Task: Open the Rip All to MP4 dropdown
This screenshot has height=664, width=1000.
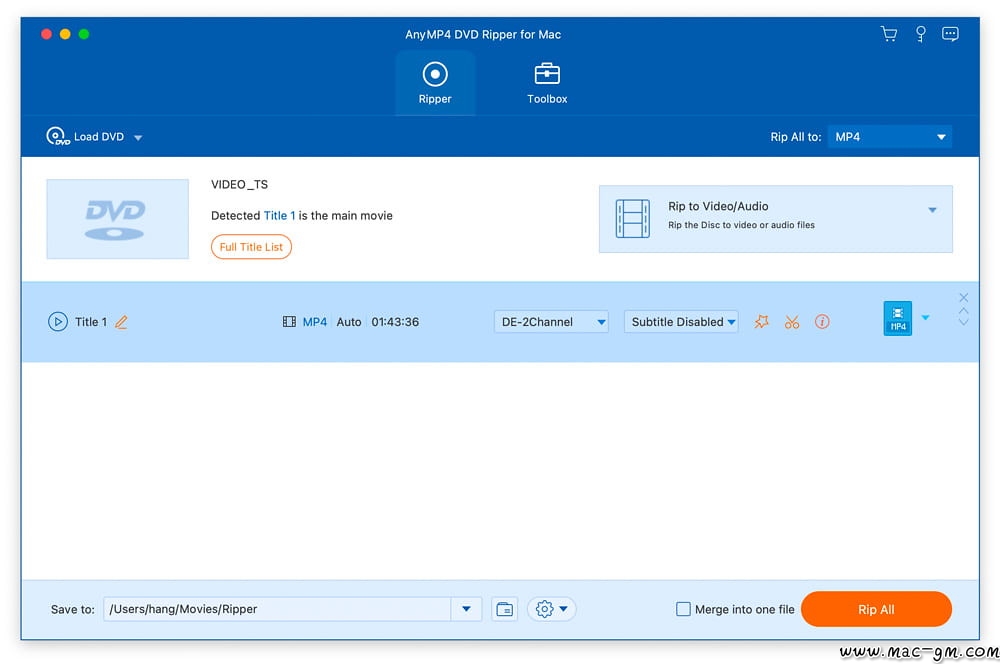Action: click(x=890, y=136)
